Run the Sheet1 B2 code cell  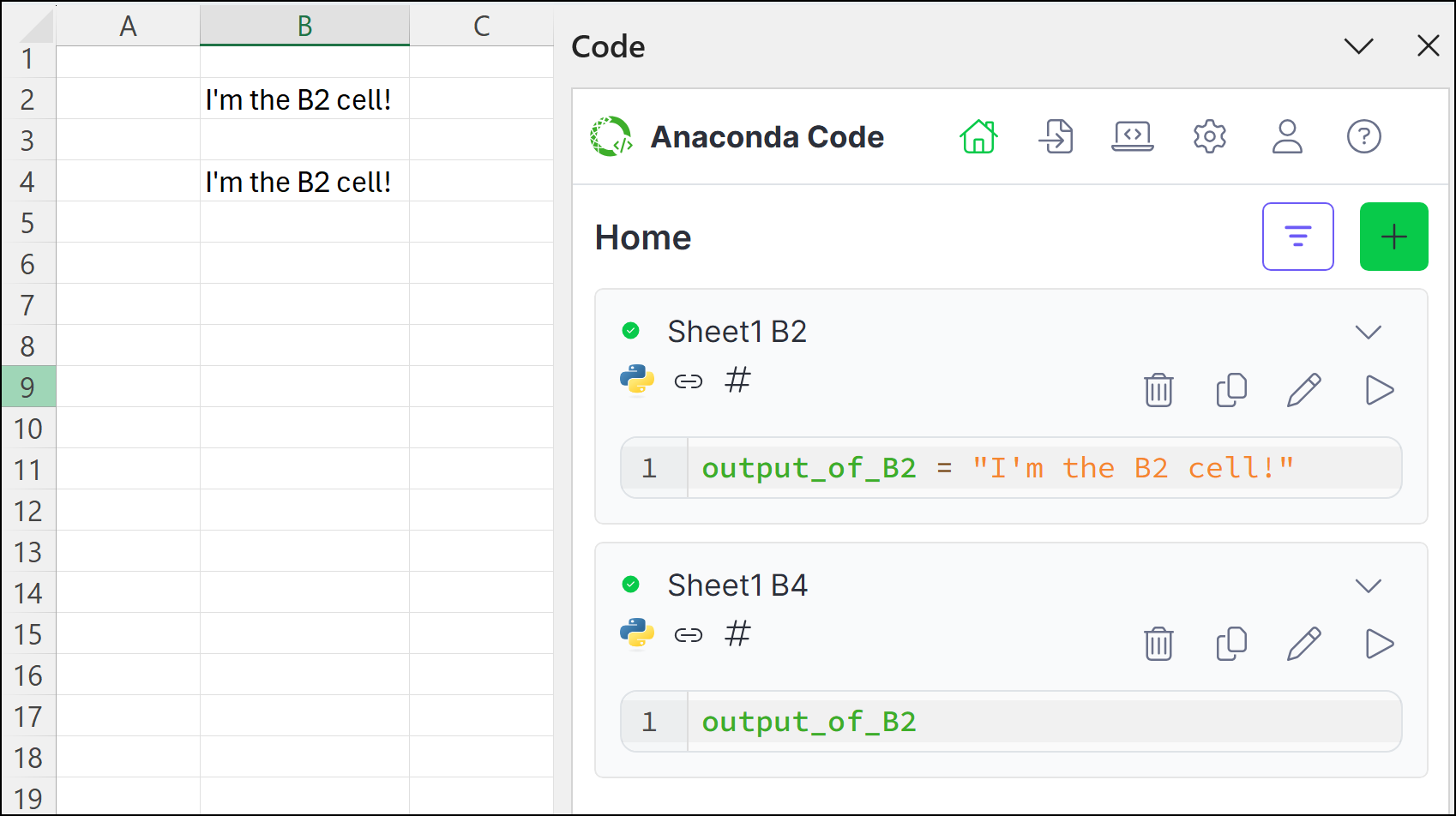(1379, 390)
